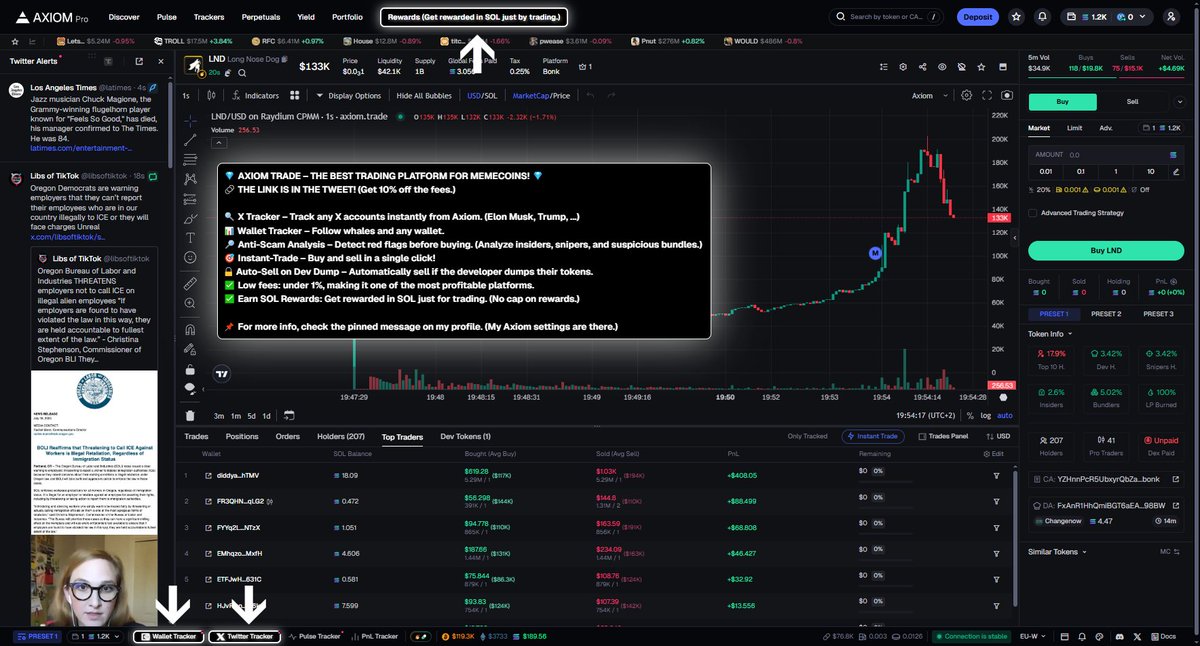Open the watchlist star icon in the header

pyautogui.click(x=1017, y=17)
